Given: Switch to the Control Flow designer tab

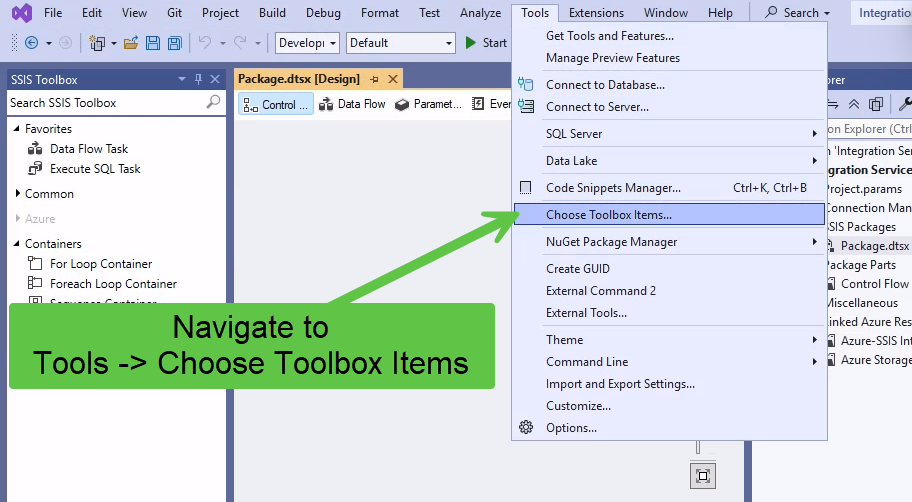Looking at the screenshot, I should pyautogui.click(x=276, y=105).
